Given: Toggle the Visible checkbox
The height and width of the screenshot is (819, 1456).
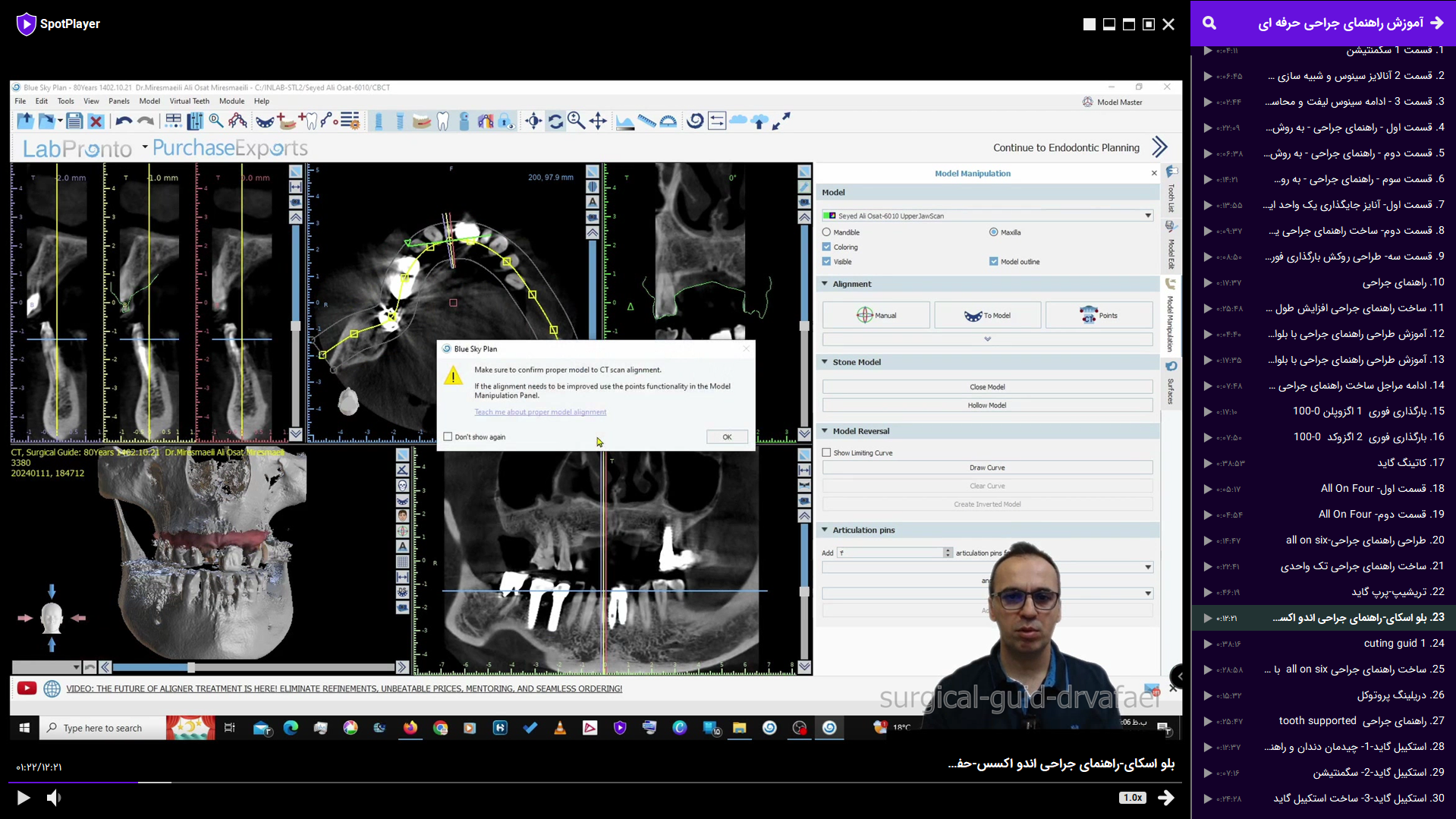Looking at the screenshot, I should point(827,261).
